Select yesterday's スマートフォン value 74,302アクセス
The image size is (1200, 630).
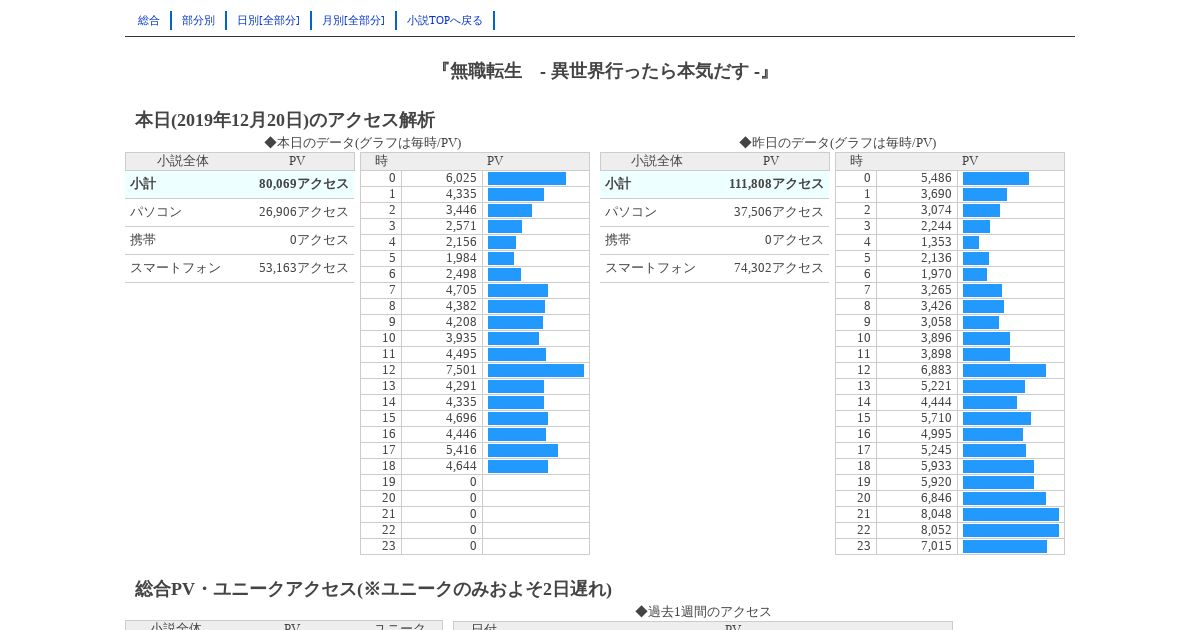pyautogui.click(x=779, y=268)
